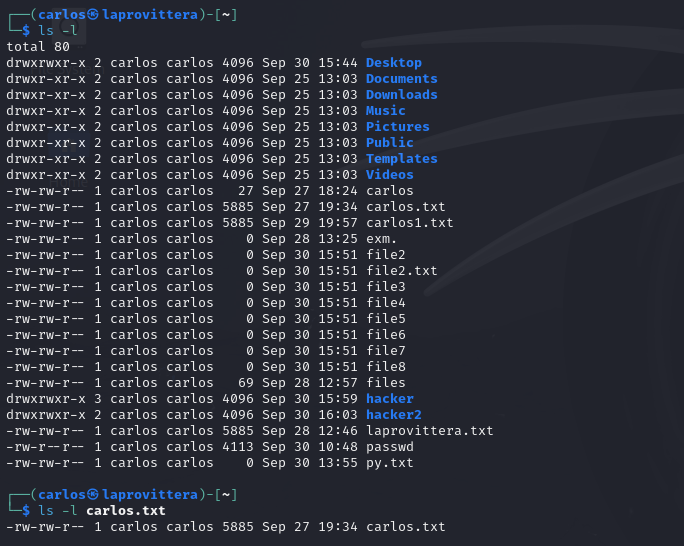This screenshot has width=684, height=546.
Task: Click the Desktop directory name
Action: pyautogui.click(x=393, y=63)
